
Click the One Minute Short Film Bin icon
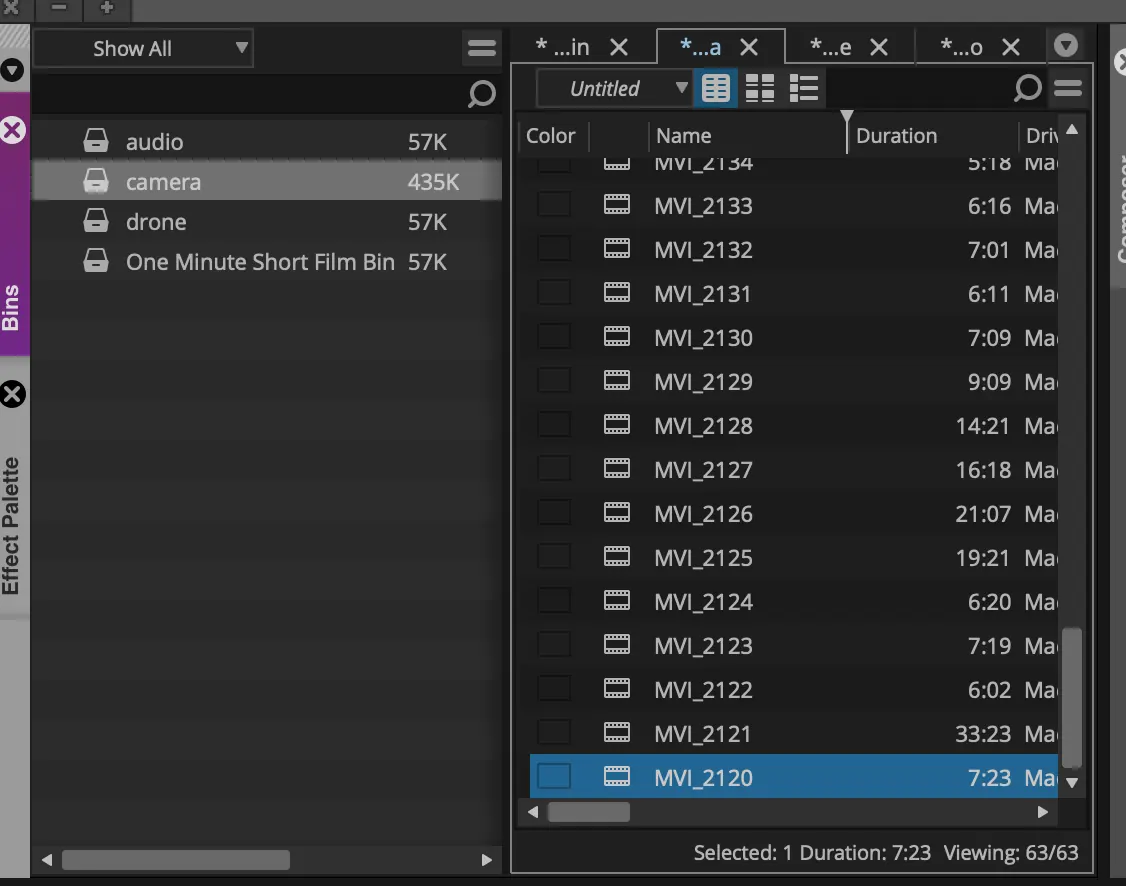96,261
